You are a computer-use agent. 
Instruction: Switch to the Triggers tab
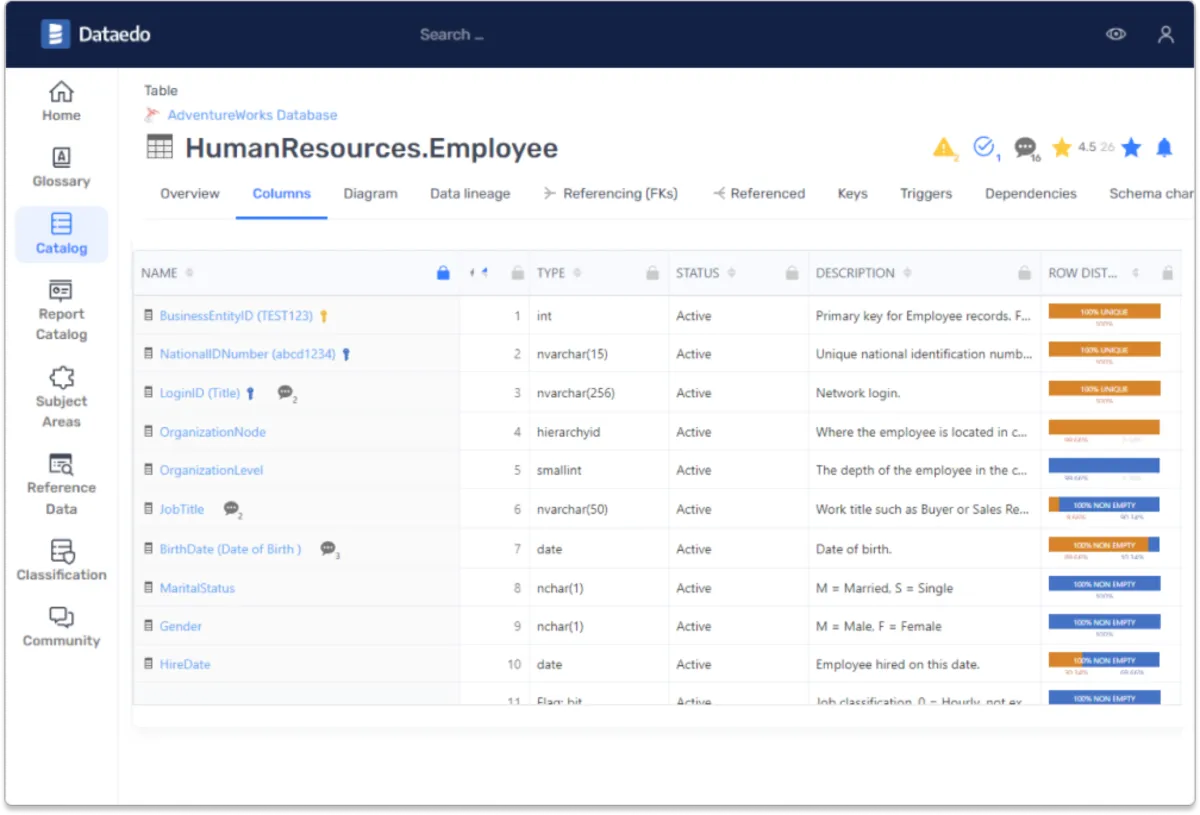coord(926,194)
